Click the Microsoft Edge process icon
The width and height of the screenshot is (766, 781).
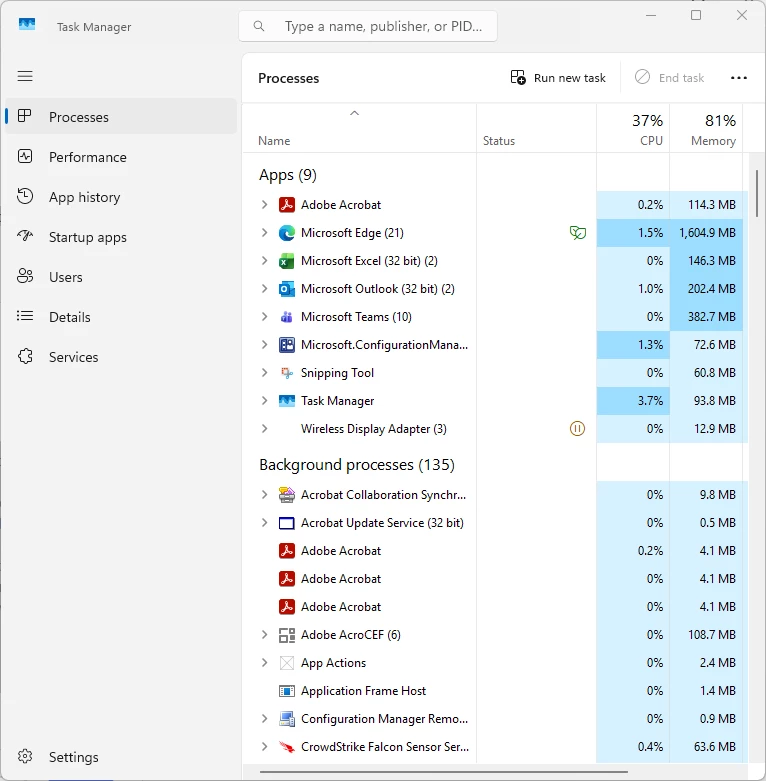[286, 233]
